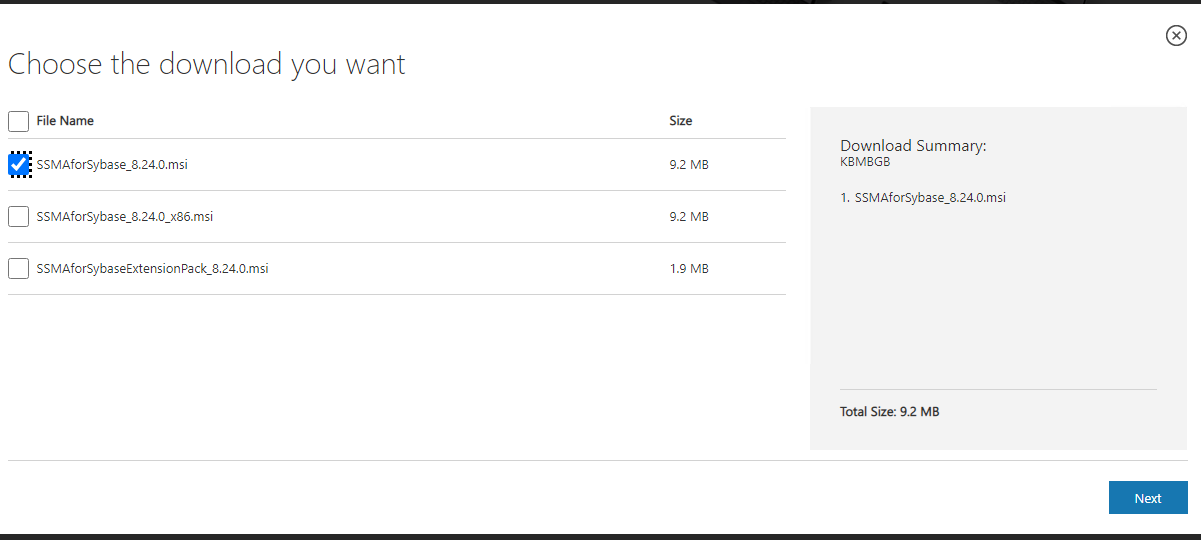The height and width of the screenshot is (540, 1201).
Task: Click the 1.9 MB size value
Action: [x=688, y=268]
